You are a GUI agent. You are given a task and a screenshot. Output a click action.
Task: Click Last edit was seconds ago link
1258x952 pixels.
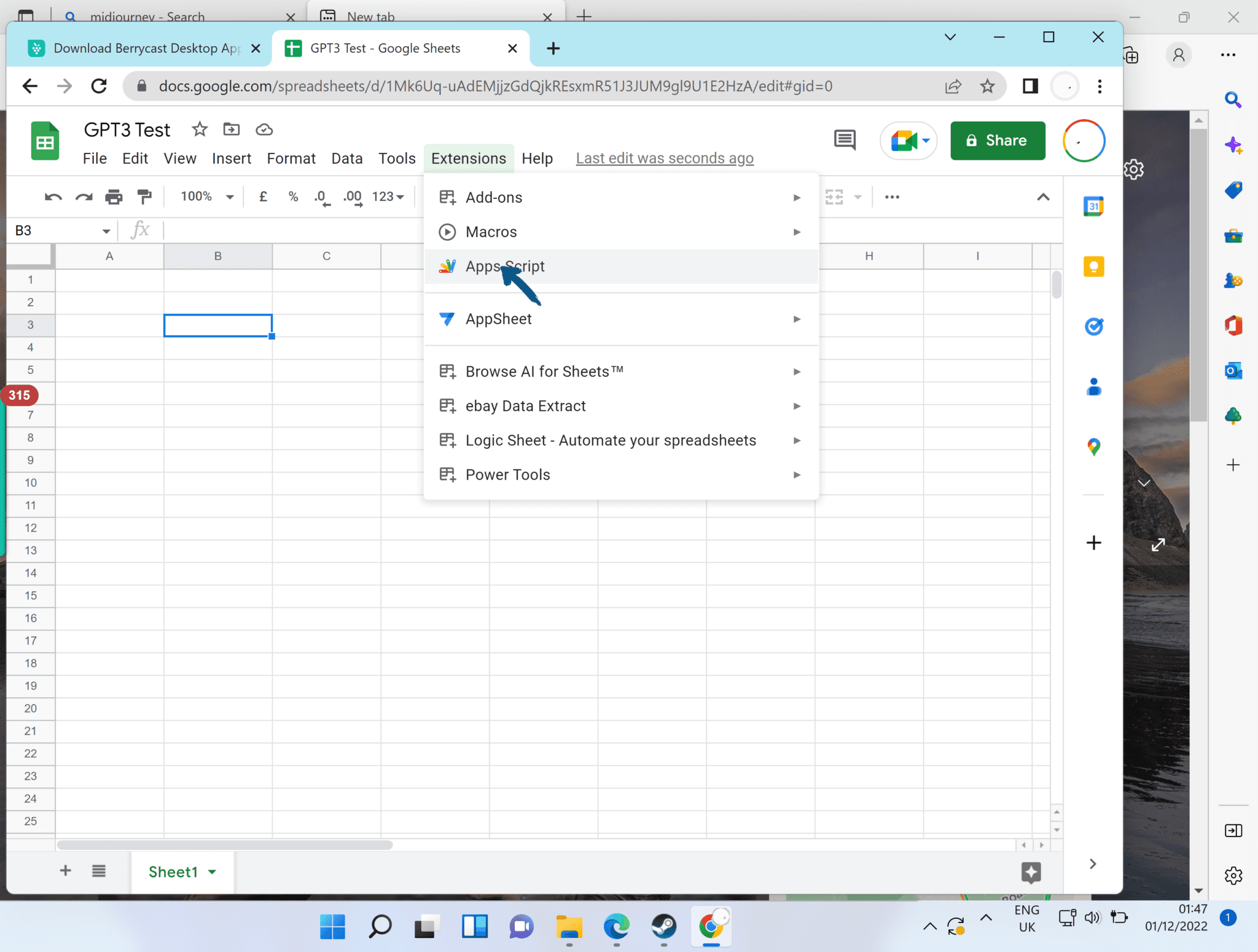[665, 158]
